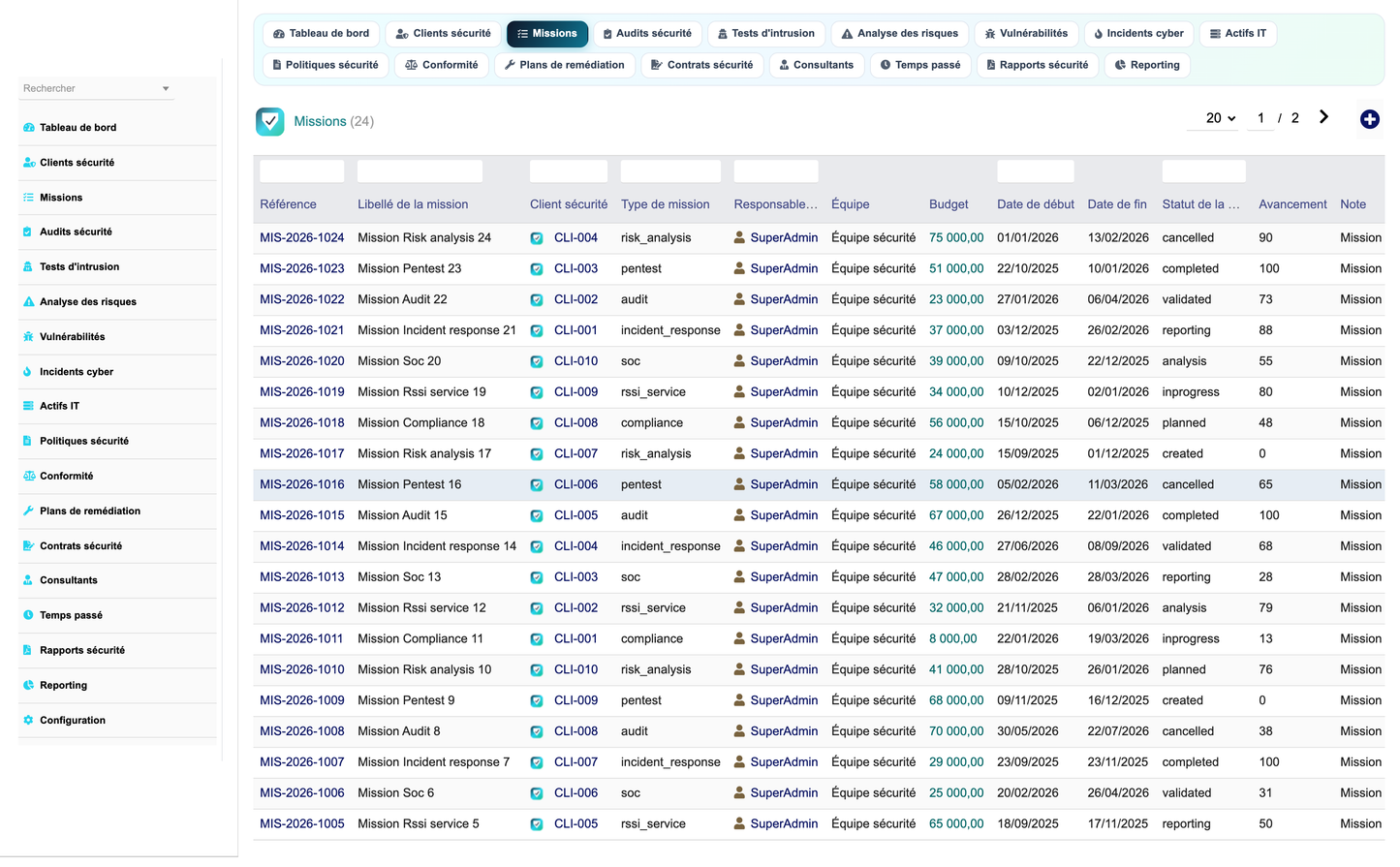1400x867 pixels.
Task: Sort by Référence column header
Action: pyautogui.click(x=288, y=204)
